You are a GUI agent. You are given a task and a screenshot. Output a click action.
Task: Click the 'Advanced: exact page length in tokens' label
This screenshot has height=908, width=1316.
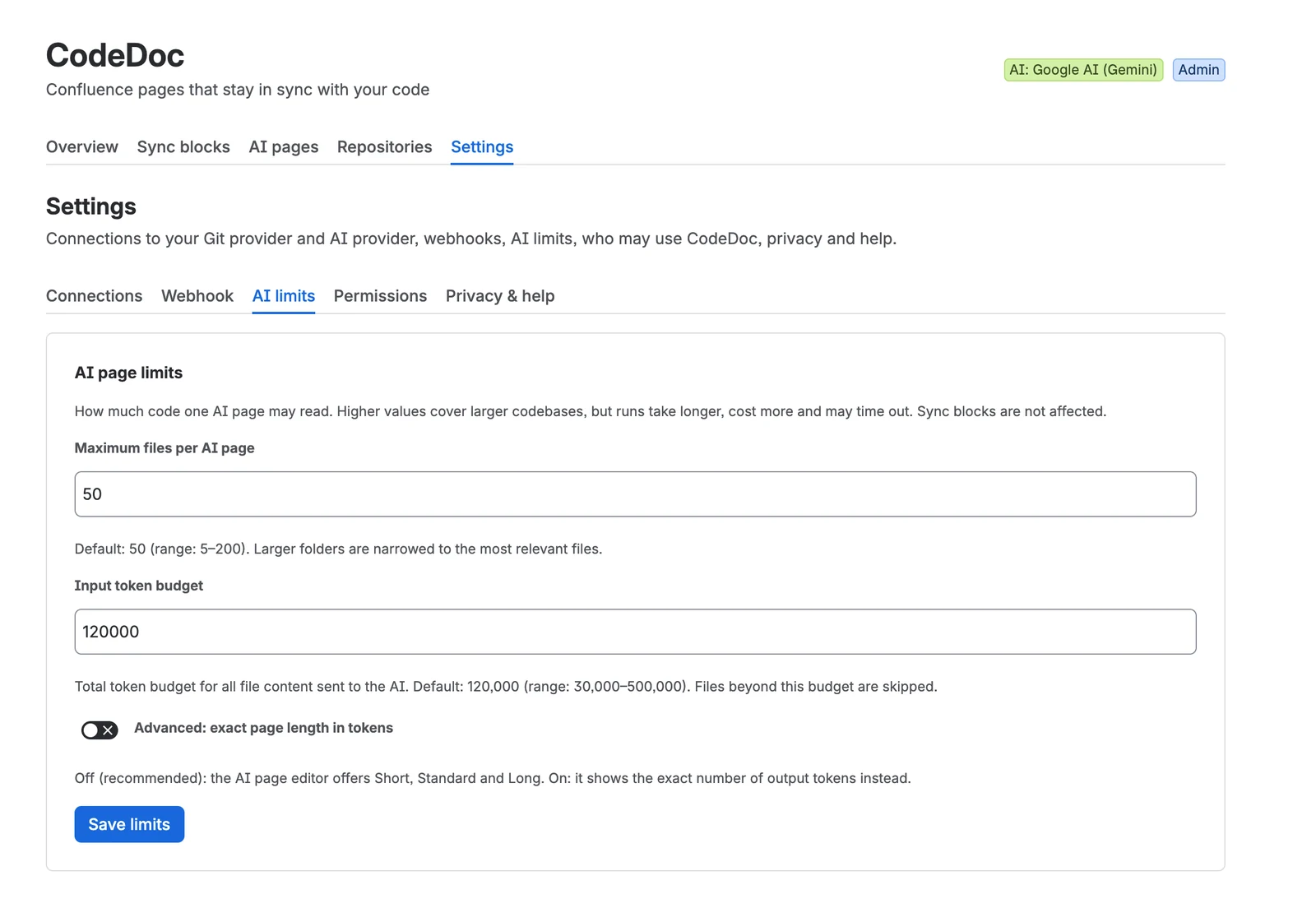click(x=263, y=728)
